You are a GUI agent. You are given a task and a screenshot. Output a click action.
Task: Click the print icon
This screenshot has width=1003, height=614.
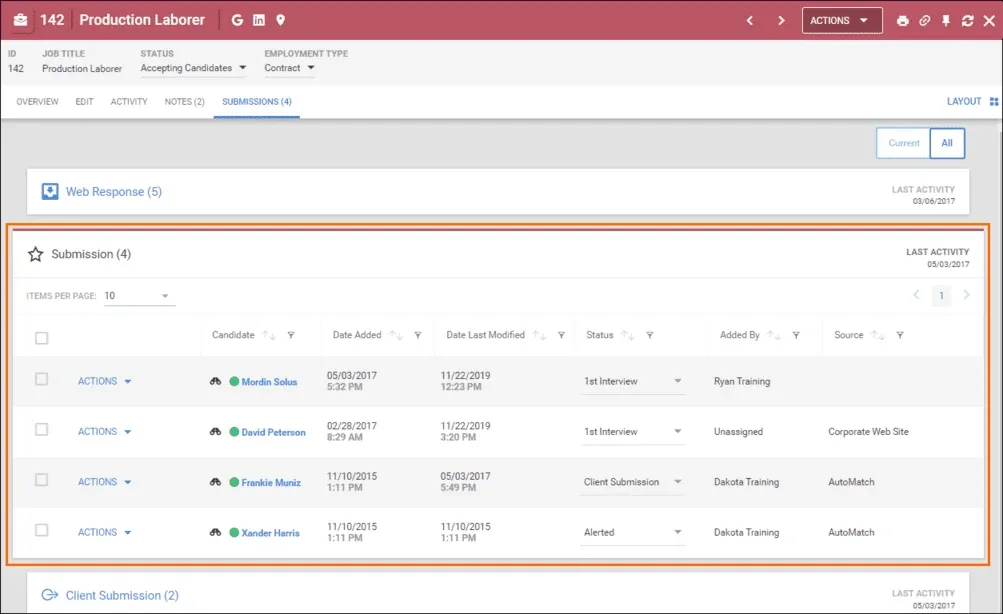[x=903, y=20]
